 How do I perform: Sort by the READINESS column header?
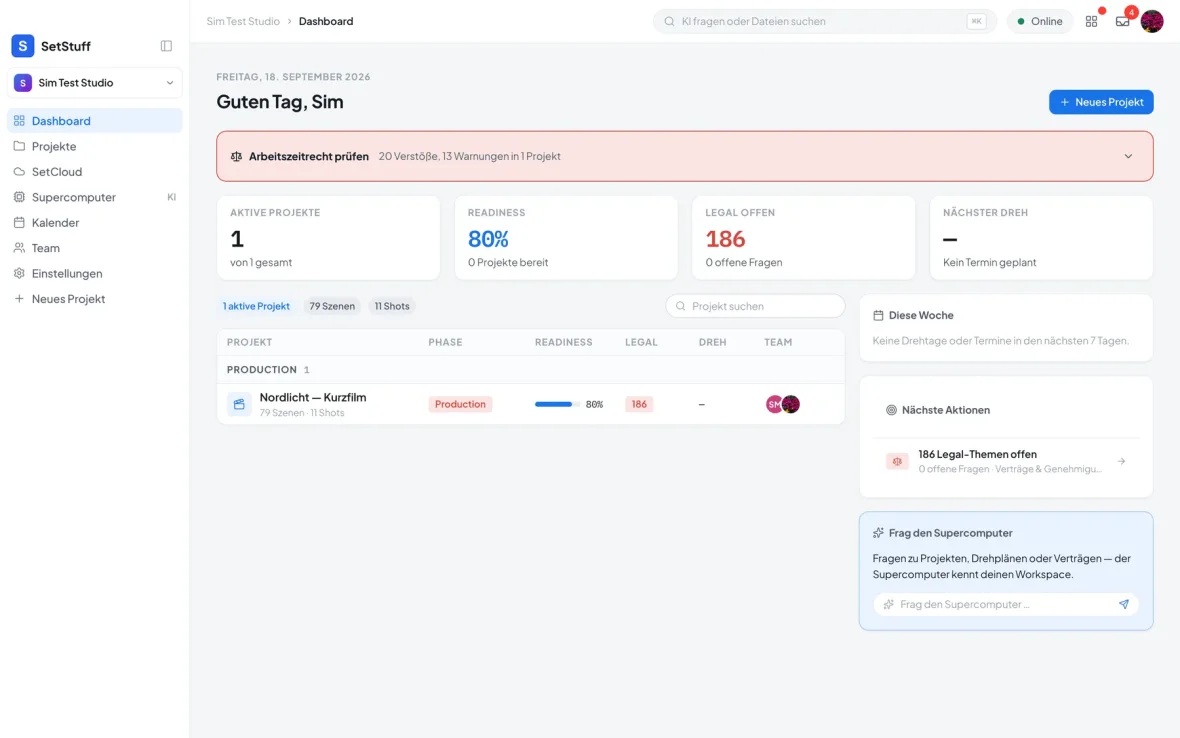[564, 342]
